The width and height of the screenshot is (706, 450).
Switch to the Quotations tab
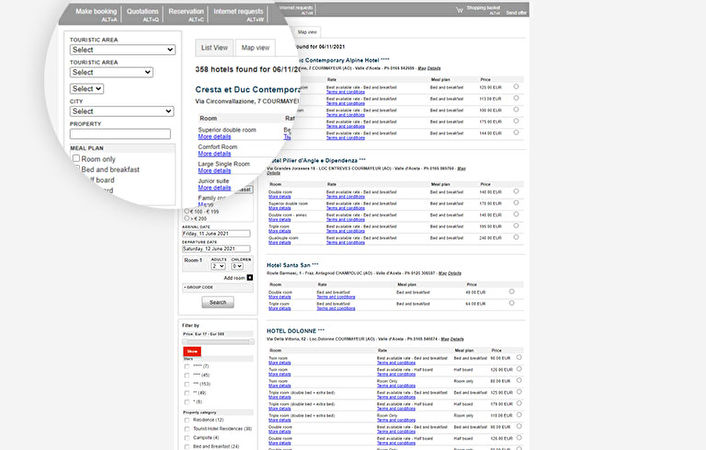click(142, 14)
